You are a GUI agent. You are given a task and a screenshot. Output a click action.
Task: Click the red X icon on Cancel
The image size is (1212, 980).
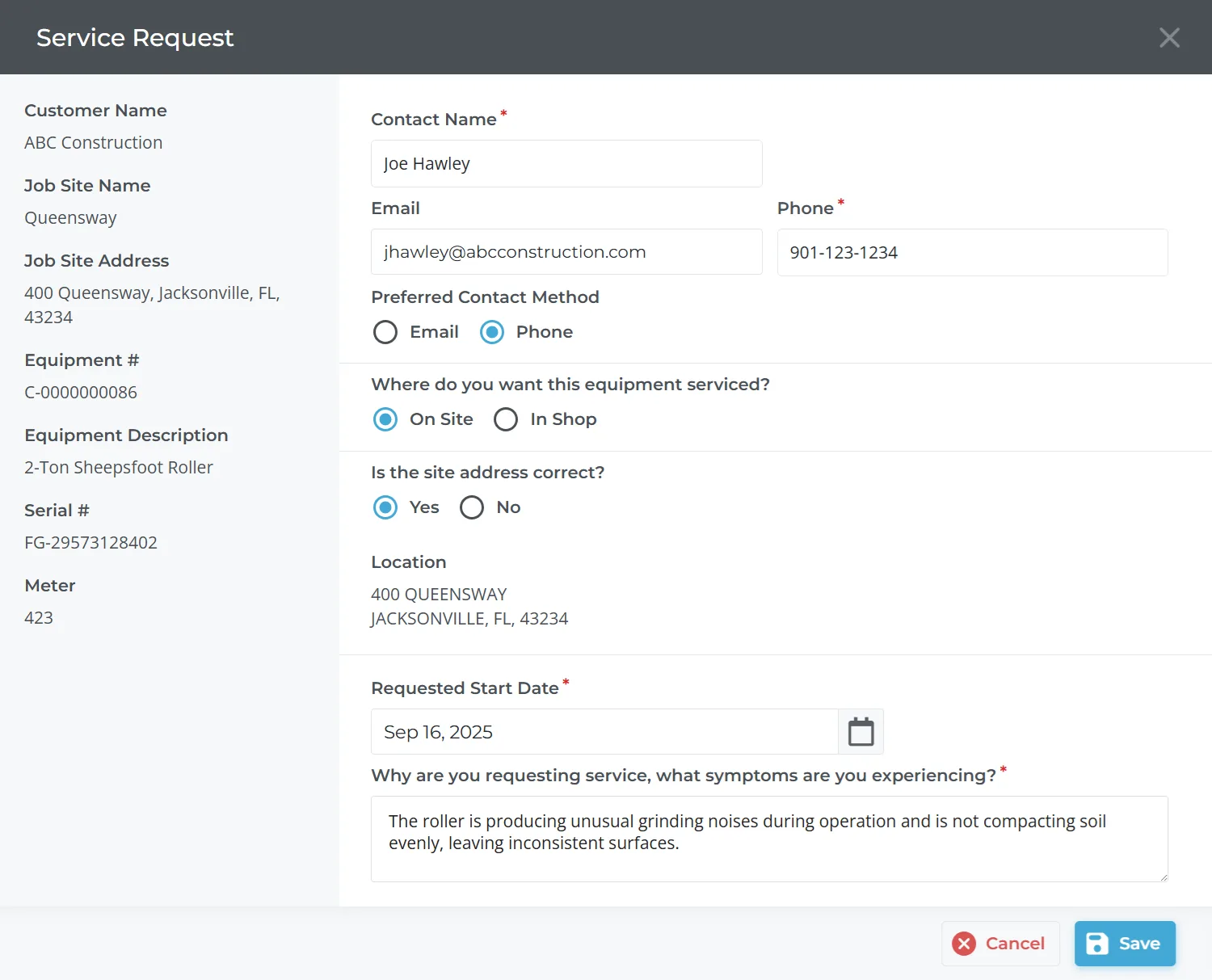click(x=964, y=944)
